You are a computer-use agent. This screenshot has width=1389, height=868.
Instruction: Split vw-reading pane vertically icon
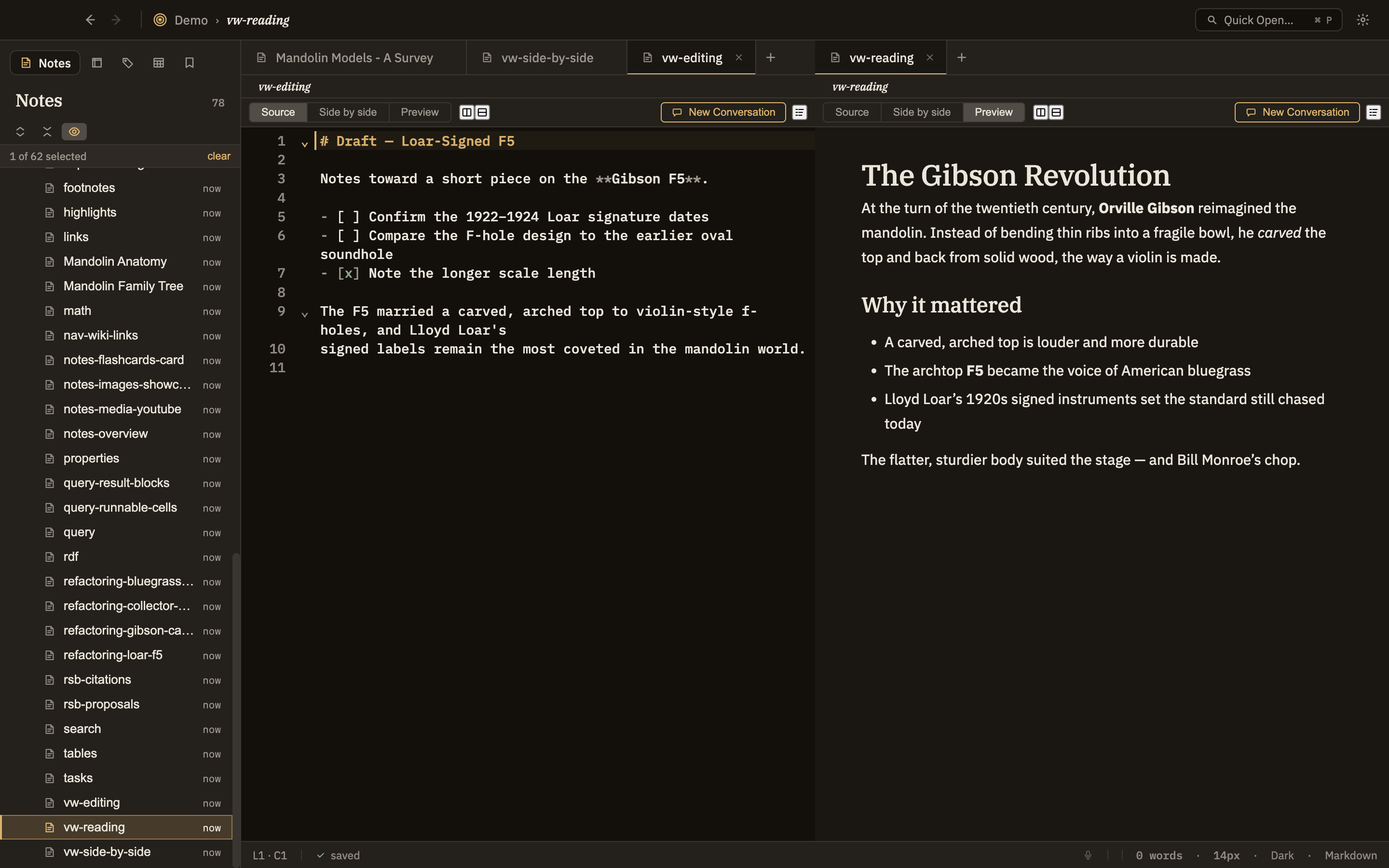[x=1041, y=112]
